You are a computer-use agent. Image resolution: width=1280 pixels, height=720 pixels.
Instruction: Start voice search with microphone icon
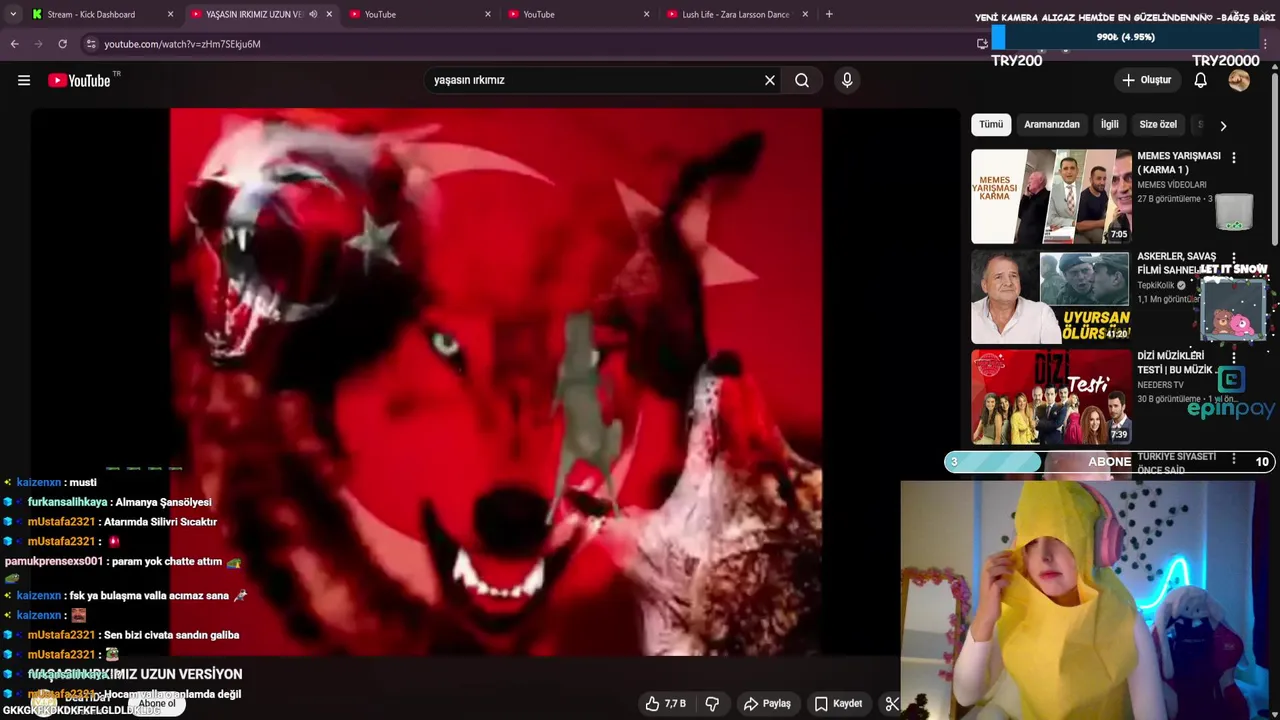pos(847,80)
